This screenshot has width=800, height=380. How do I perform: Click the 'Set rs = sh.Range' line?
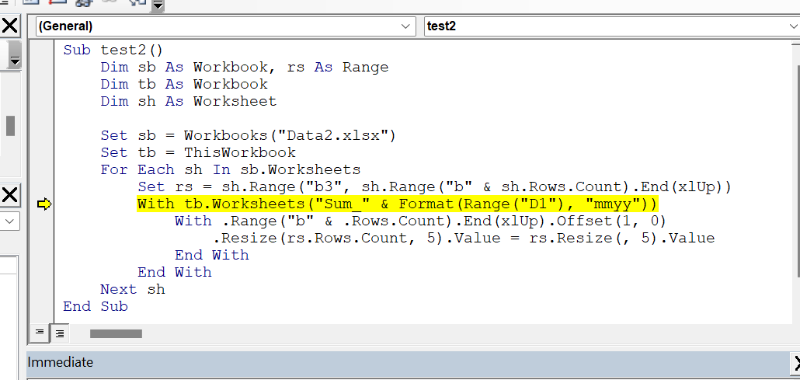[435, 187]
